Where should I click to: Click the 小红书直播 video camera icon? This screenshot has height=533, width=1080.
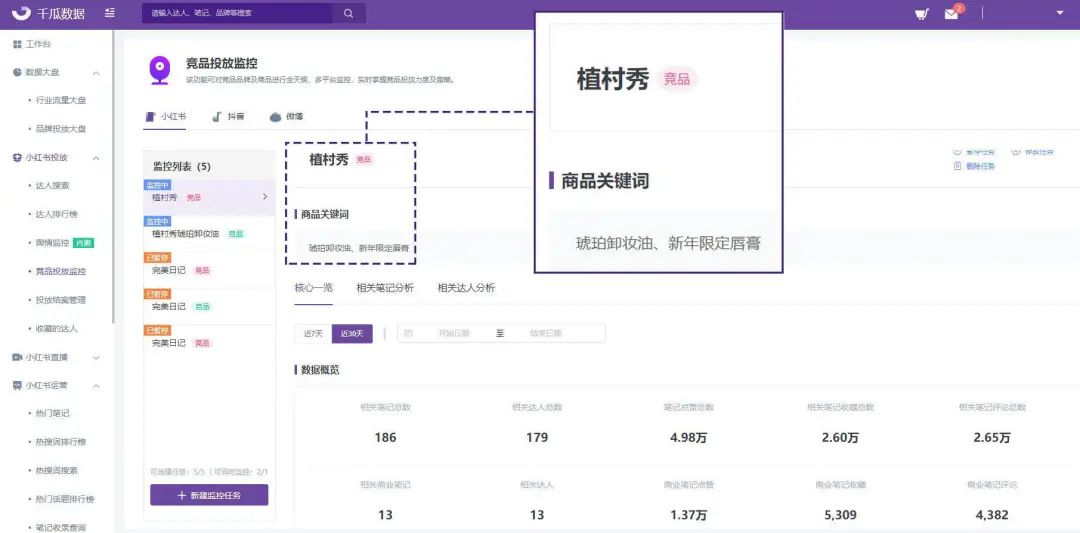[17, 357]
